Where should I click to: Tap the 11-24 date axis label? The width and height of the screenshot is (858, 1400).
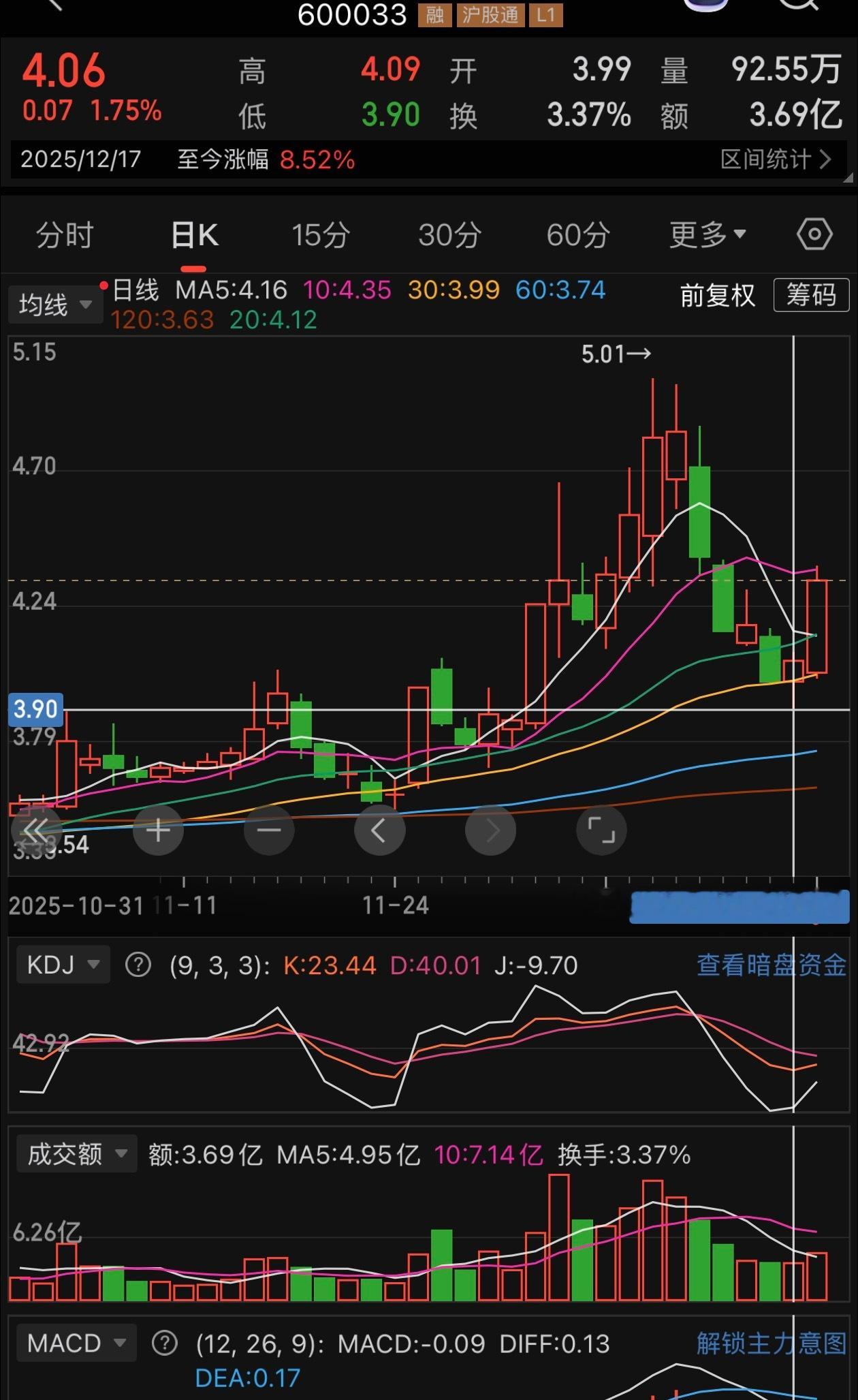396,905
